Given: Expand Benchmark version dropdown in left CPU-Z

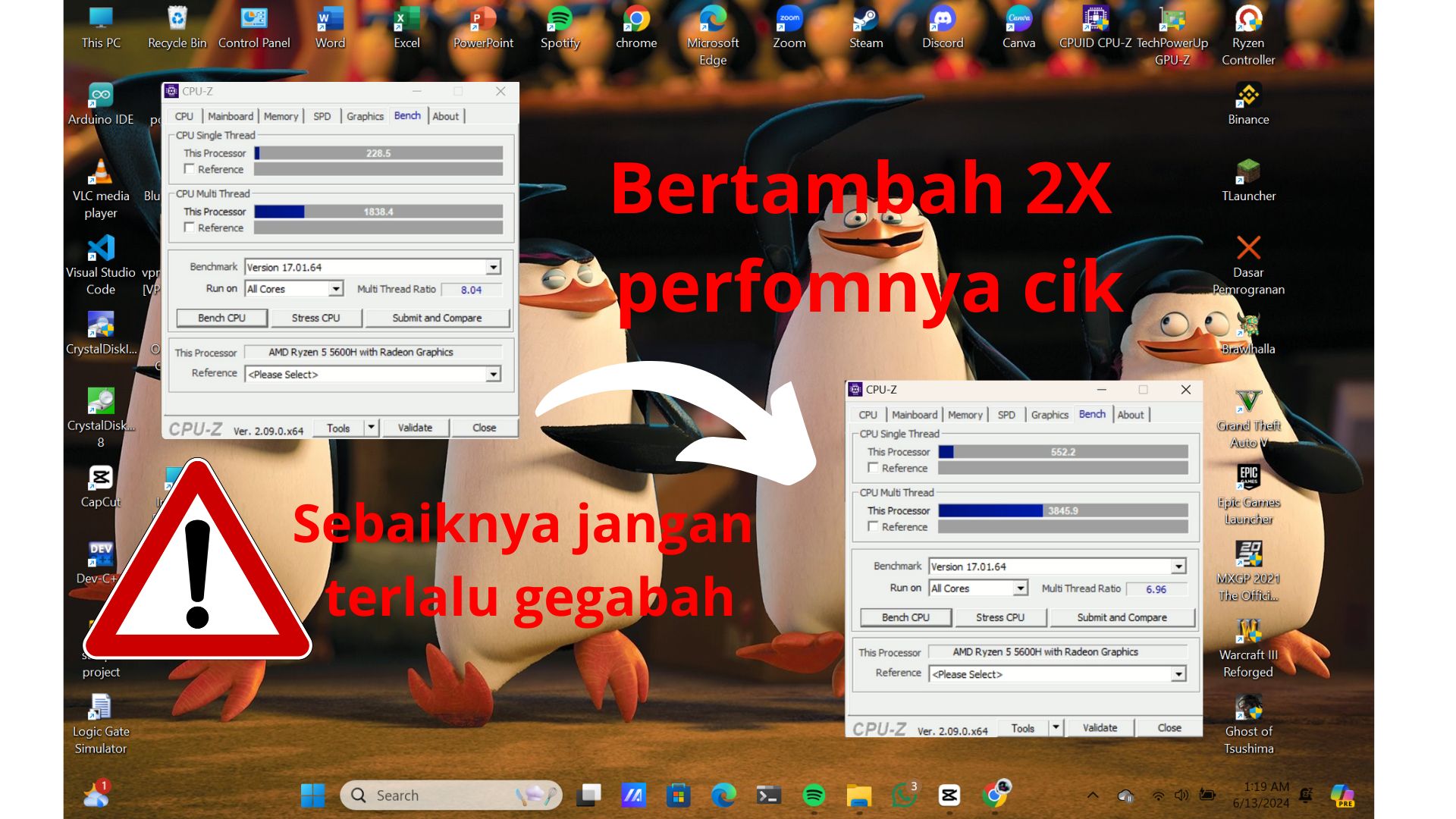Looking at the screenshot, I should [494, 267].
